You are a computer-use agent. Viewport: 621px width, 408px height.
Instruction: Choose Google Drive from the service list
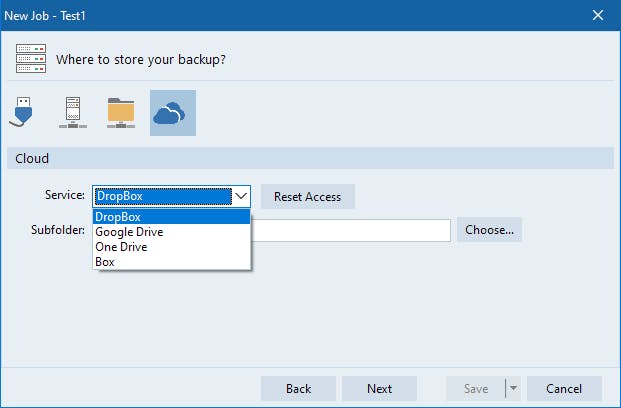171,232
